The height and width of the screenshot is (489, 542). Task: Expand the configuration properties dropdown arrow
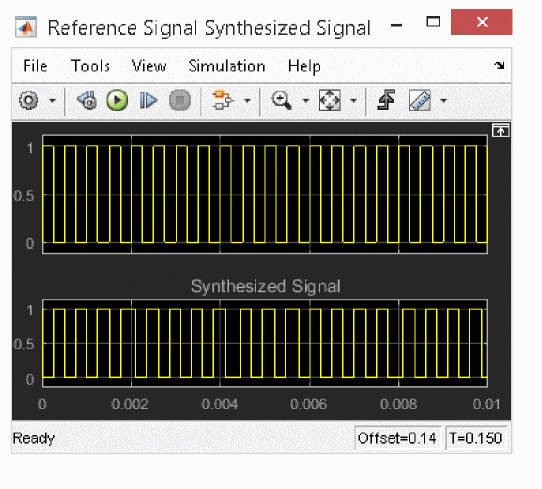52,101
